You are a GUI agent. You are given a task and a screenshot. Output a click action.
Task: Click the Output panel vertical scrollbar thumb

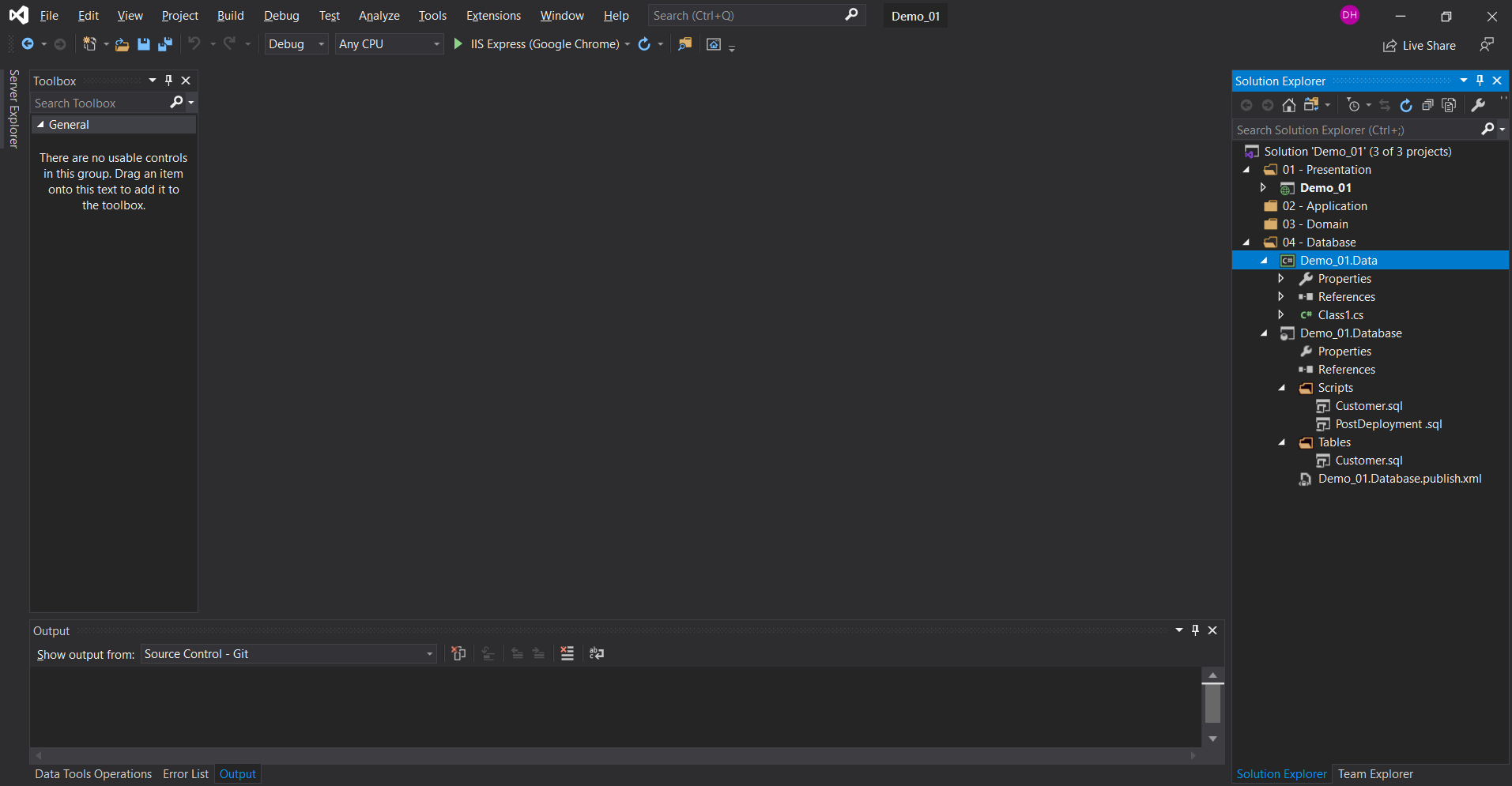1212,703
